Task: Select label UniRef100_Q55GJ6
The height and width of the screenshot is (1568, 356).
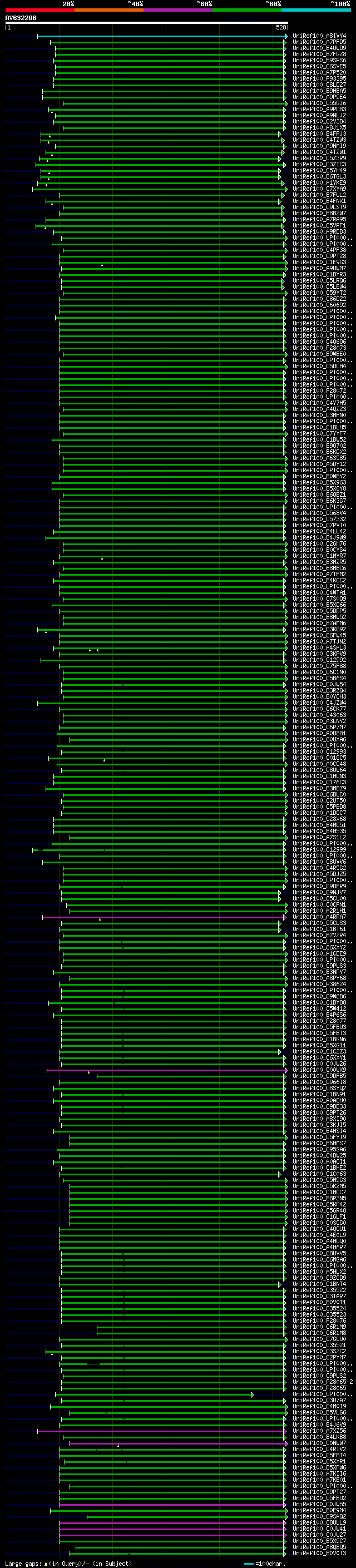Action: 319,103
